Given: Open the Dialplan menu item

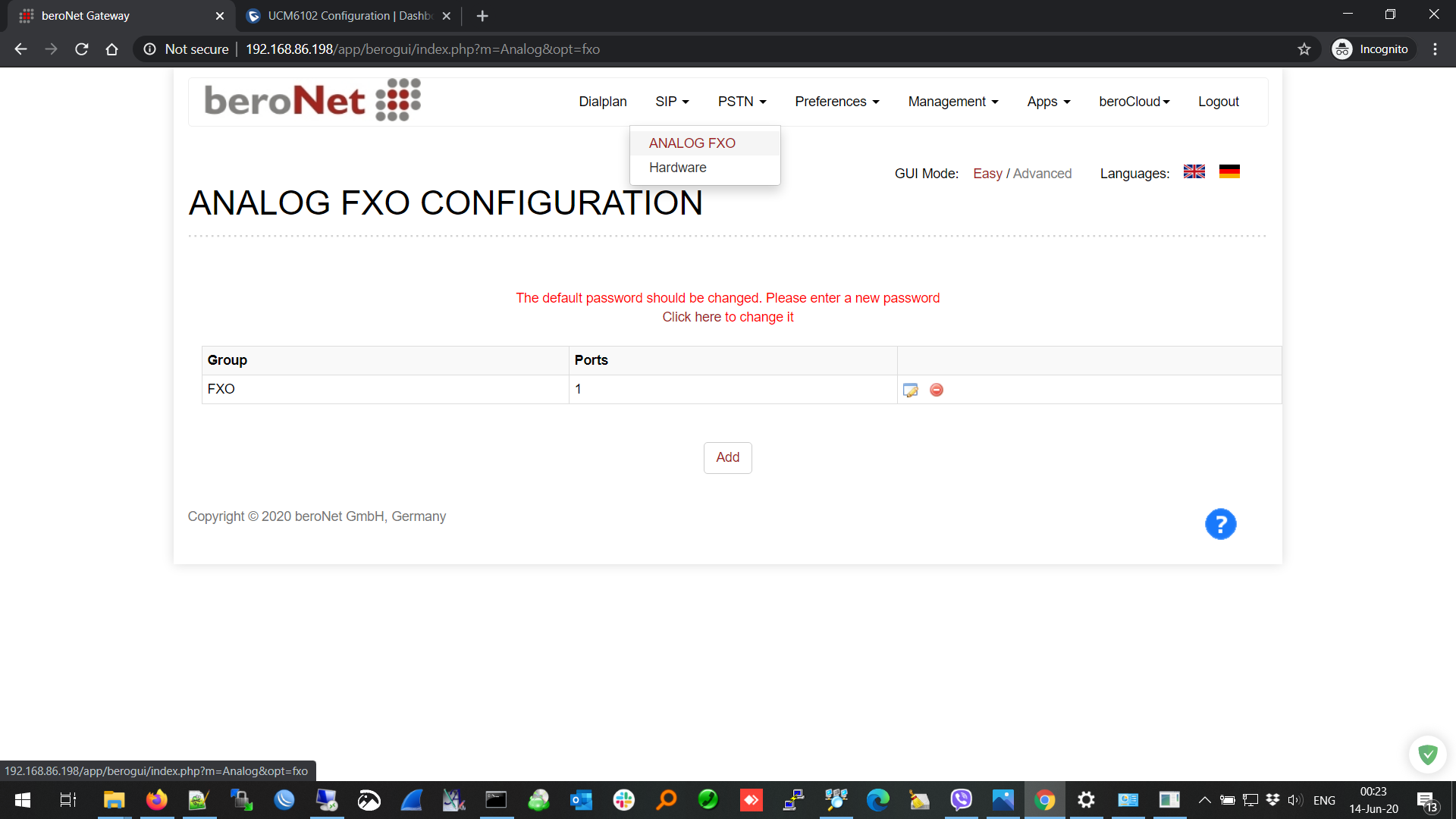Looking at the screenshot, I should (602, 102).
